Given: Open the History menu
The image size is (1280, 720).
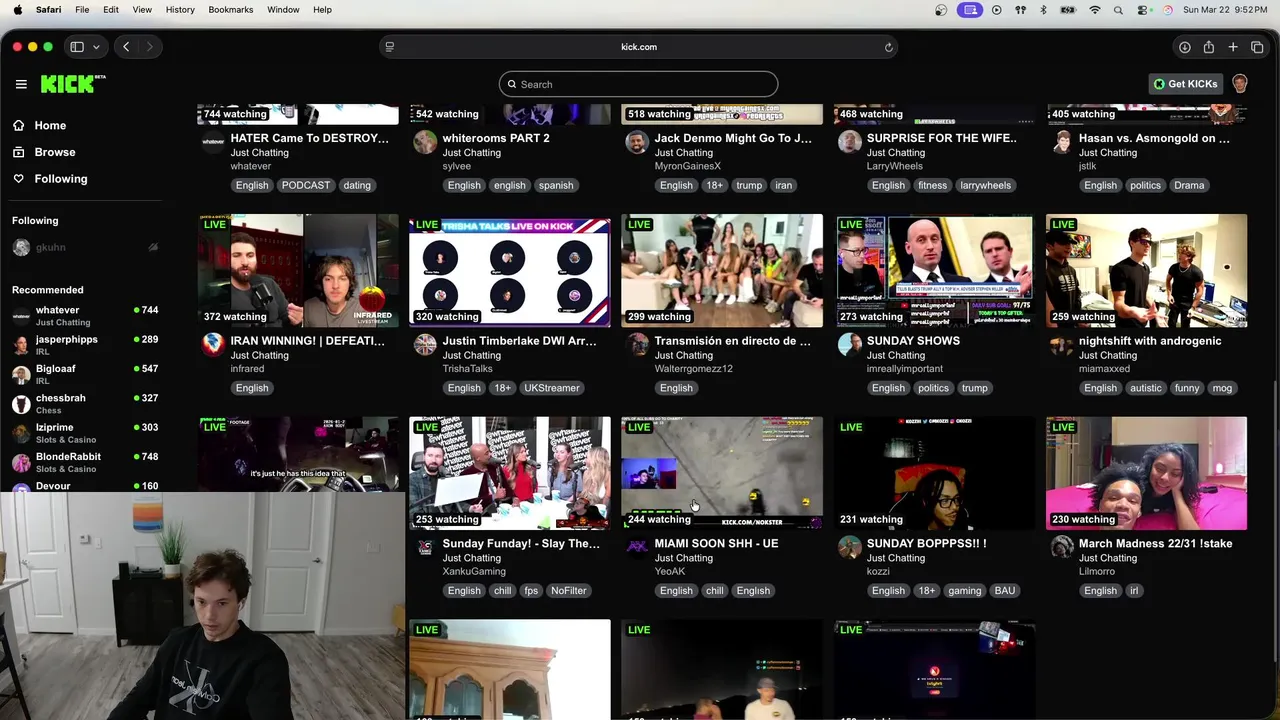Looking at the screenshot, I should pos(180,10).
